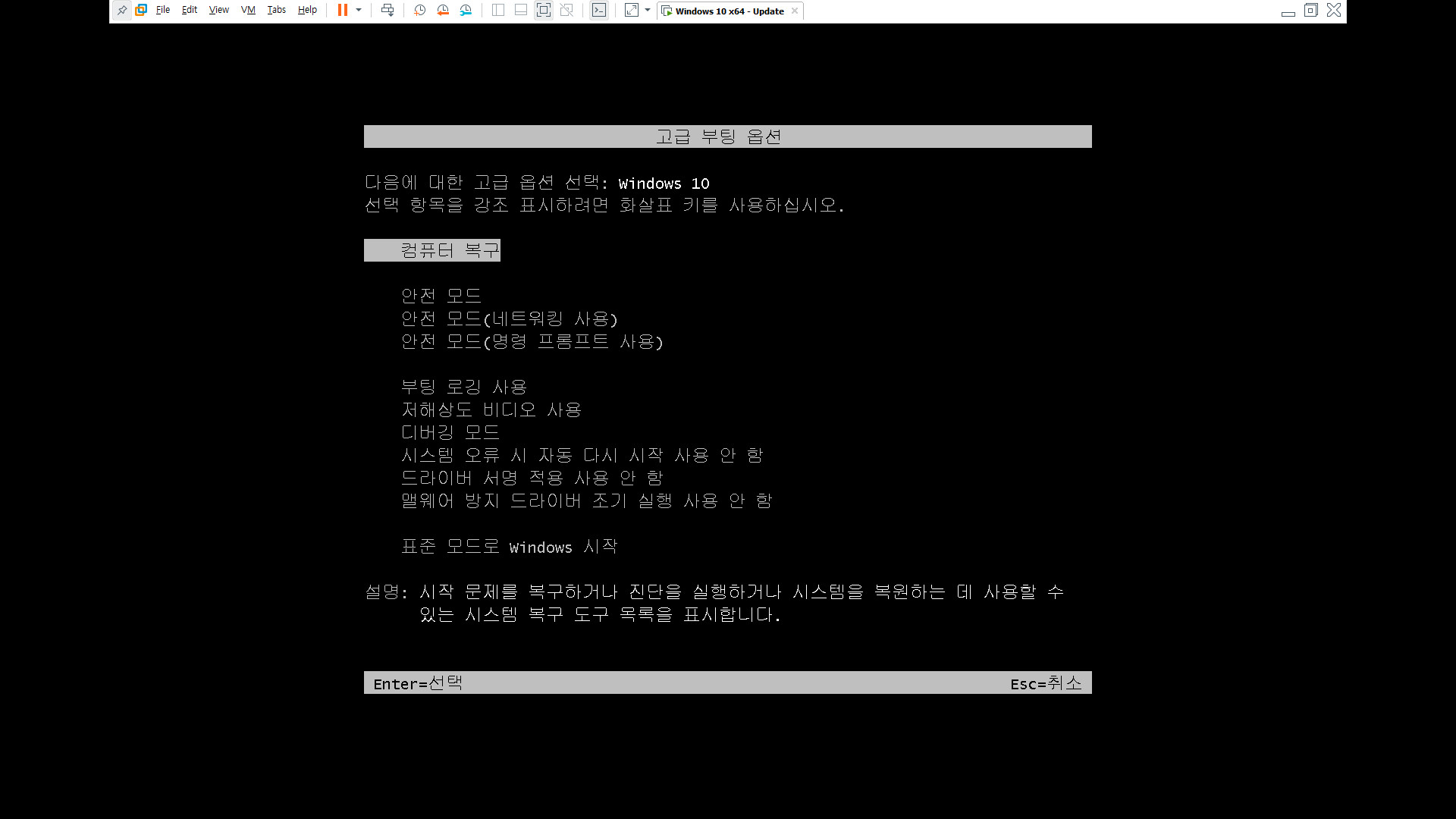Click the stretch guest display icon

pos(632,11)
